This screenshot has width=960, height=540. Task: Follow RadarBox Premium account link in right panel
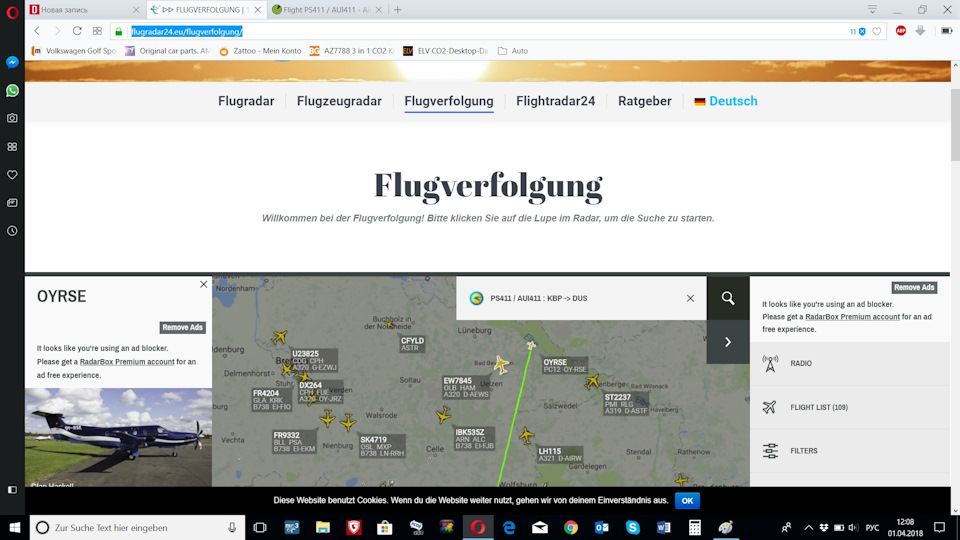852,317
